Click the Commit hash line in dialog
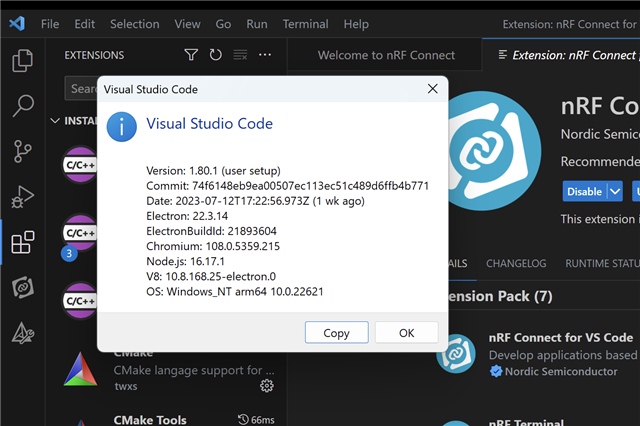The width and height of the screenshot is (640, 426). tap(287, 186)
